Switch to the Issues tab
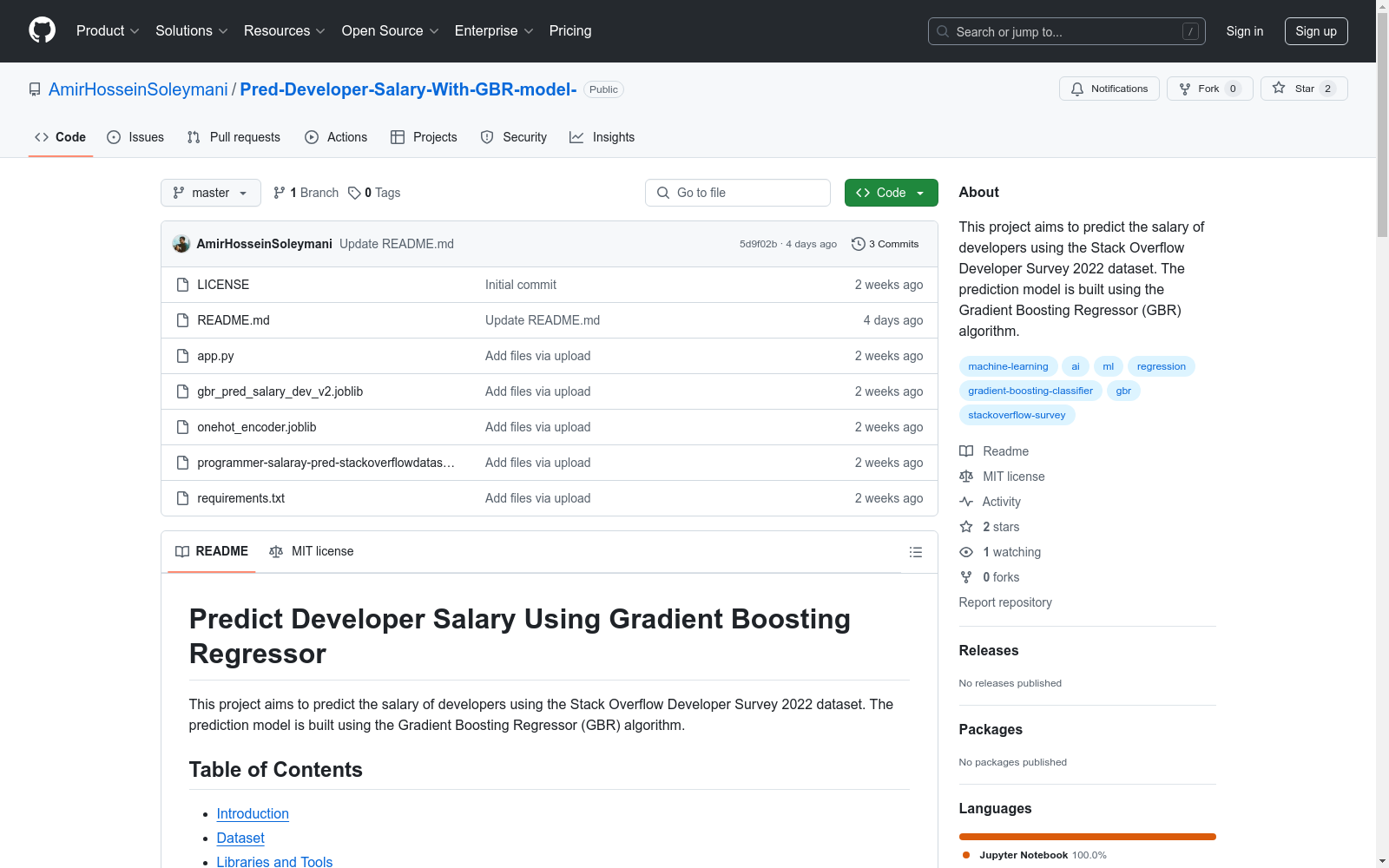This screenshot has height=868, width=1389. coord(135,137)
